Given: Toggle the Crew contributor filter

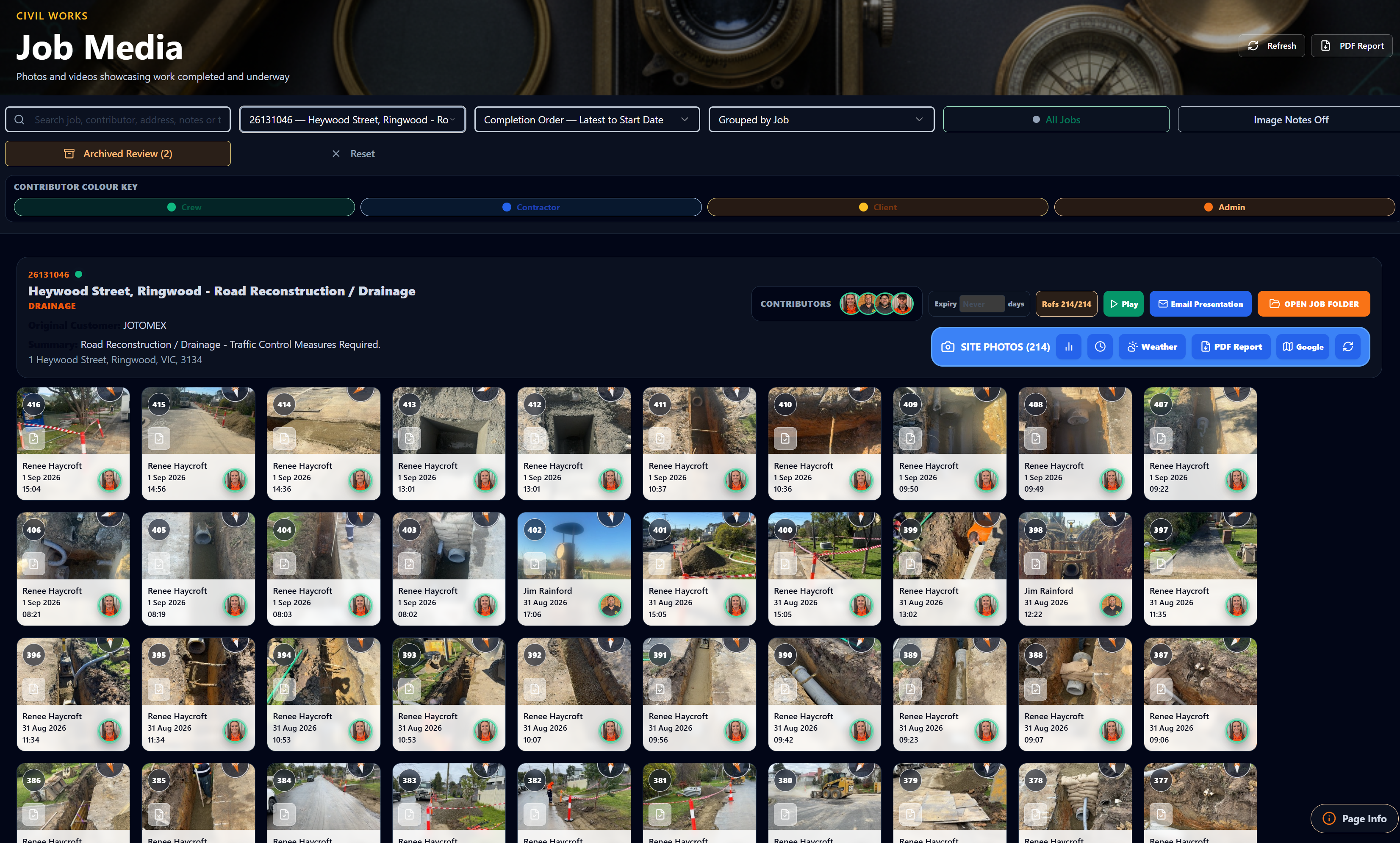Looking at the screenshot, I should click(185, 207).
